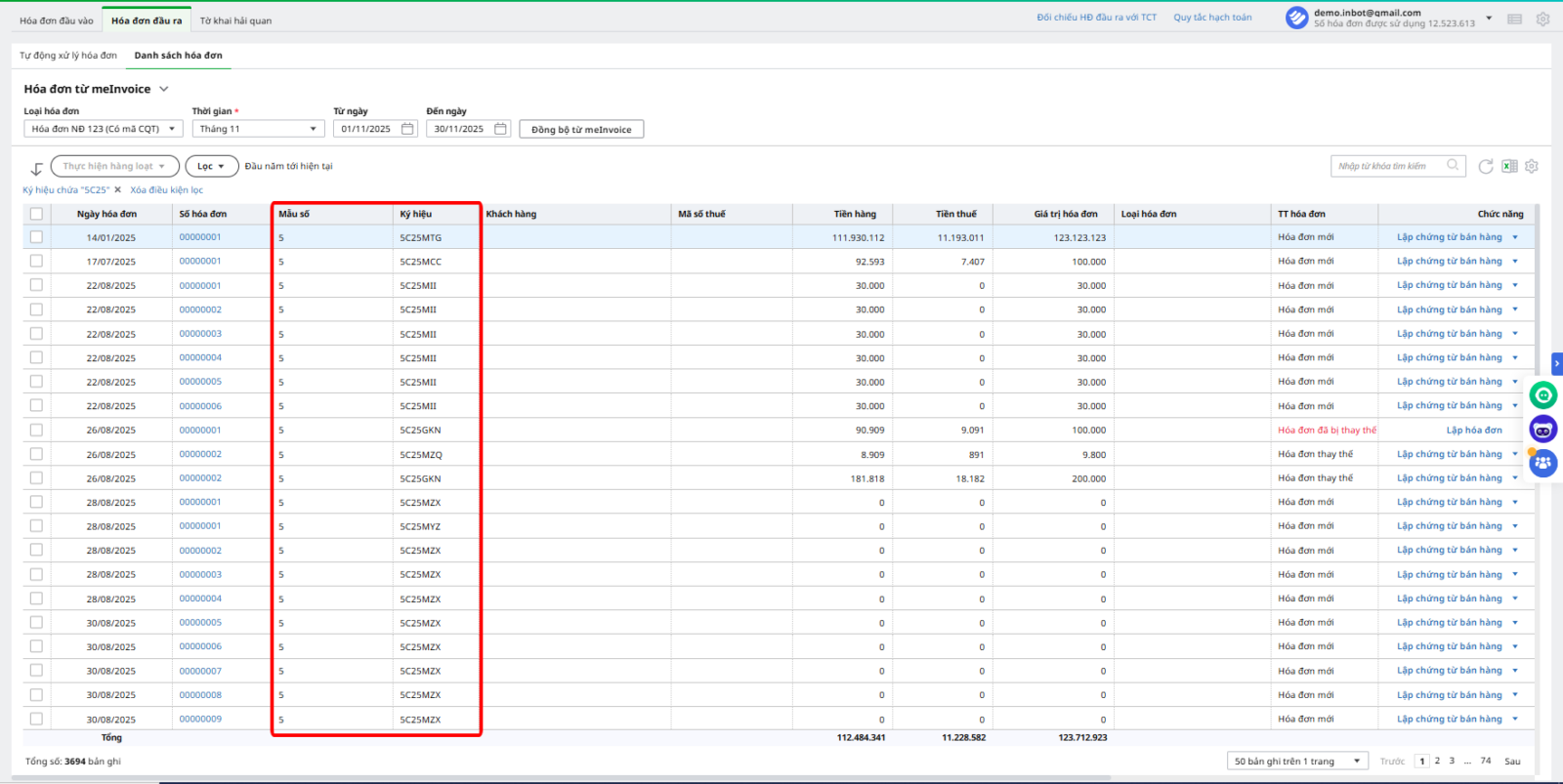Expand the Loại hóa đơn dropdown
The width and height of the screenshot is (1563, 784).
103,129
